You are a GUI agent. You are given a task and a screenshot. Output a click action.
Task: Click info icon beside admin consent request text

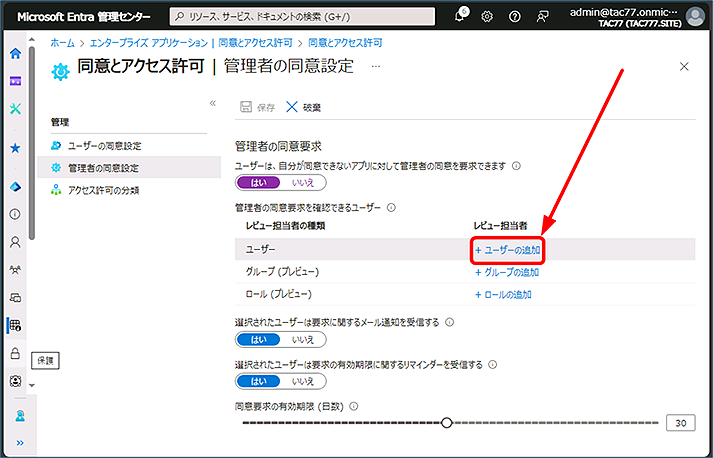(516, 166)
